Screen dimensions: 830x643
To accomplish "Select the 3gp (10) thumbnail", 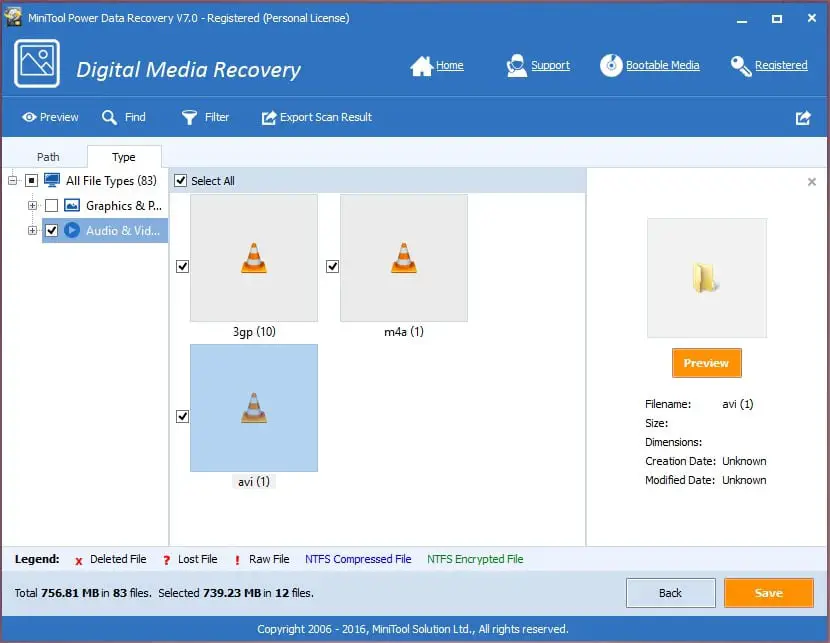I will pyautogui.click(x=254, y=258).
